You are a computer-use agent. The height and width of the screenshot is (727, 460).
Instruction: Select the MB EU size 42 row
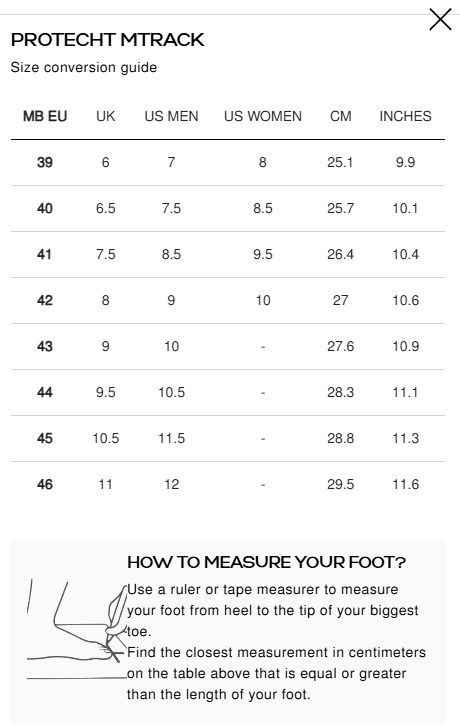point(228,300)
